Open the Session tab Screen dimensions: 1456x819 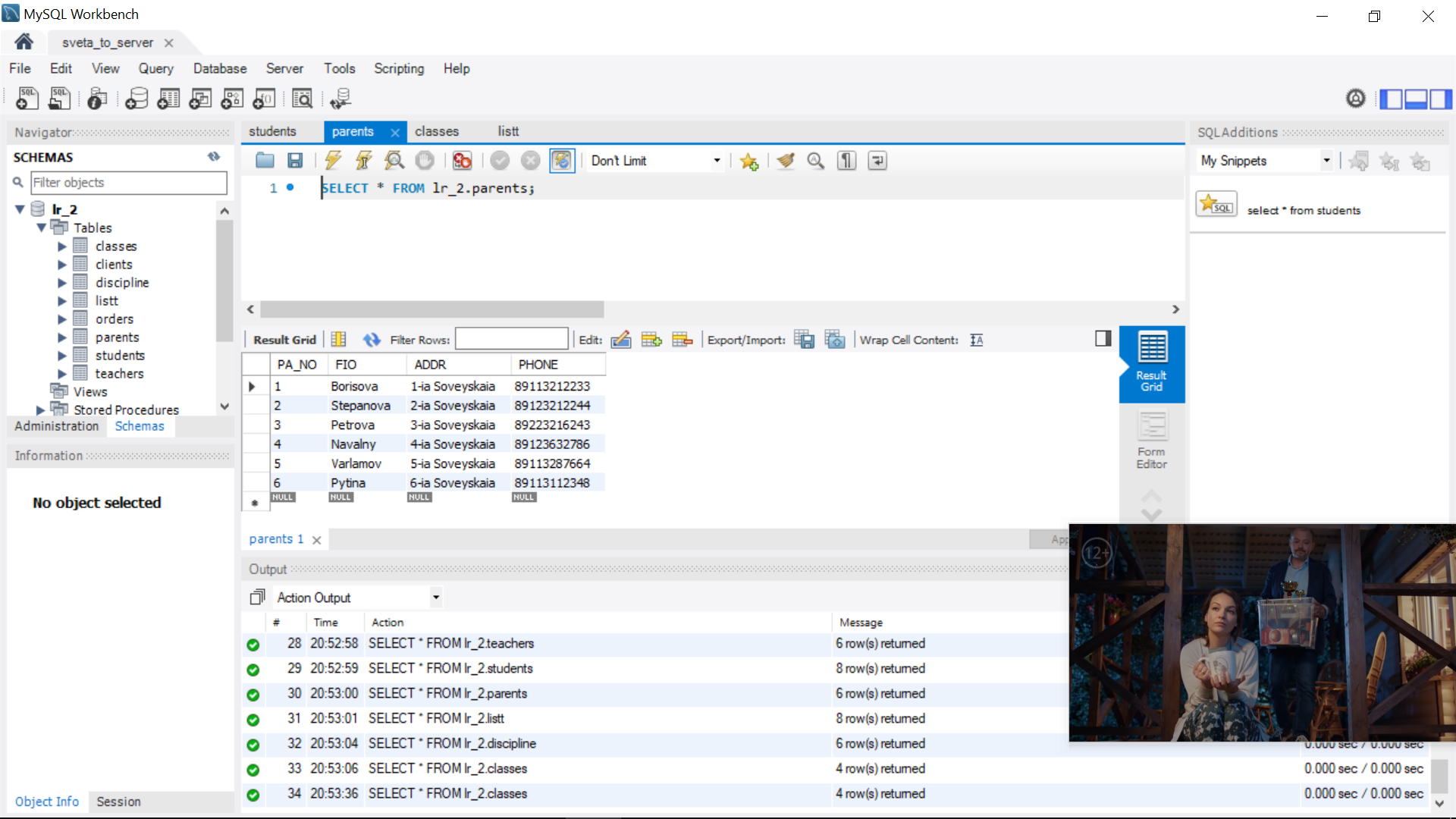click(118, 802)
